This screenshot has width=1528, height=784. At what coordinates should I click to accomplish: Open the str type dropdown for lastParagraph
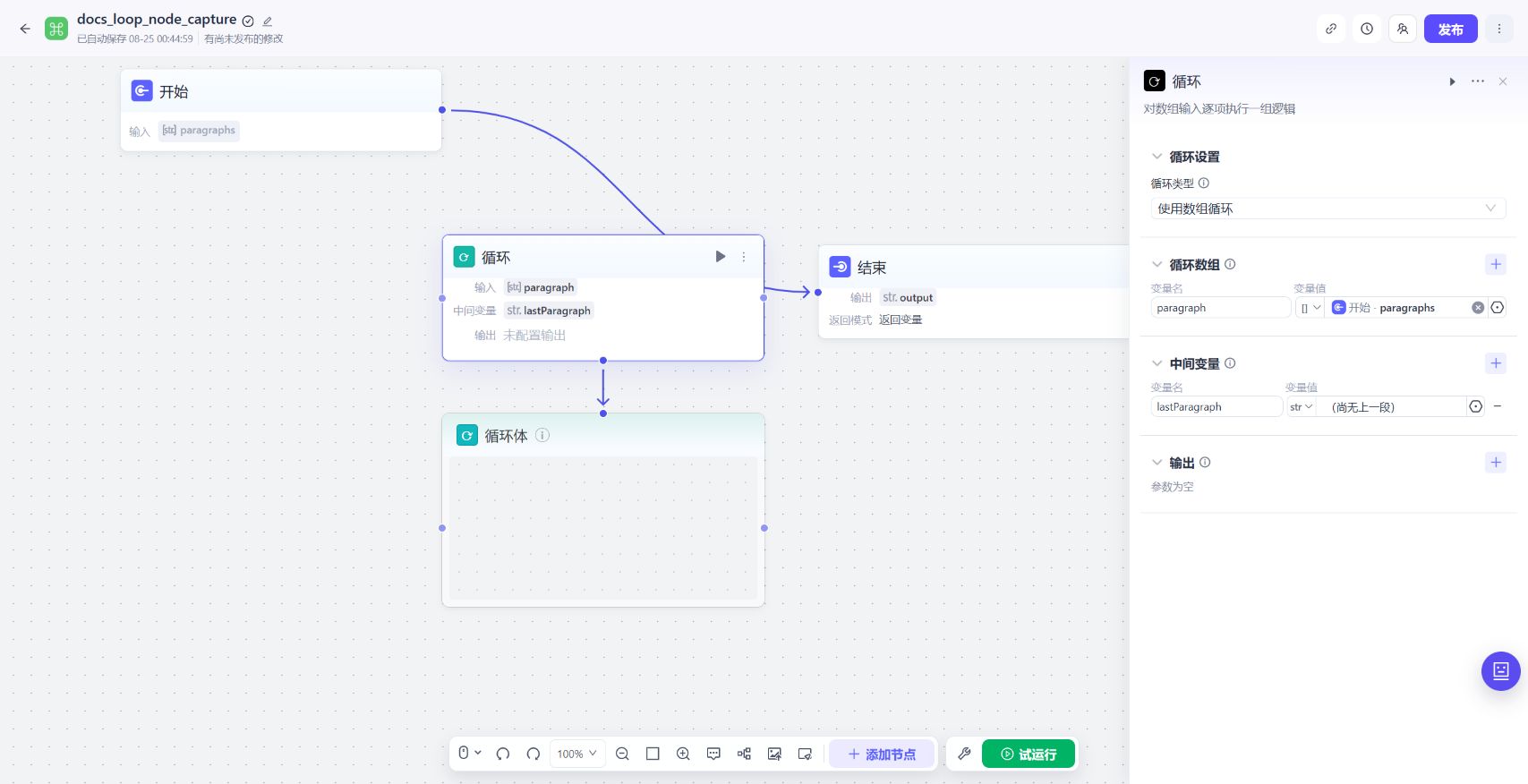(1301, 407)
